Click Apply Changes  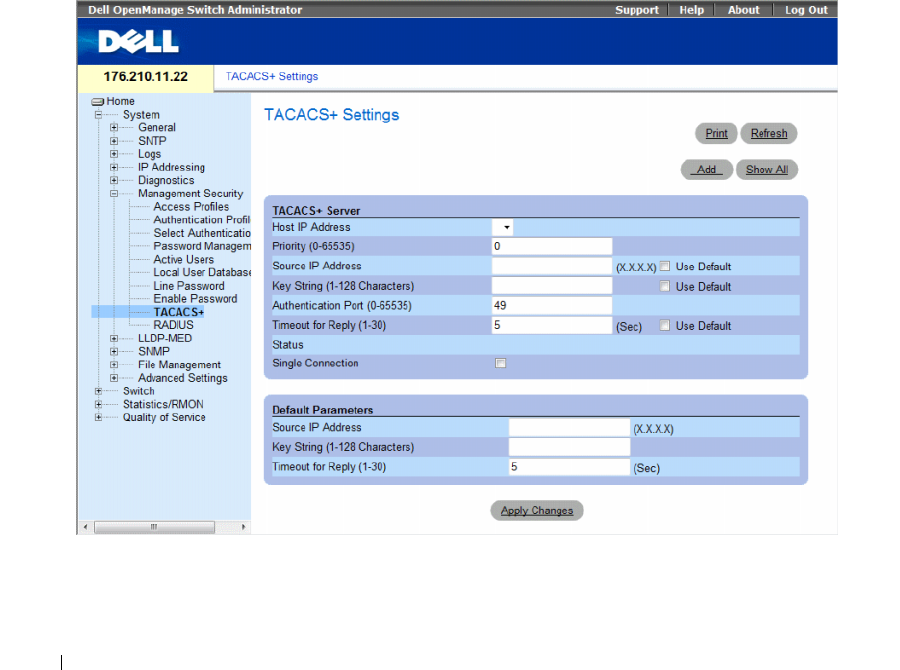coord(537,510)
